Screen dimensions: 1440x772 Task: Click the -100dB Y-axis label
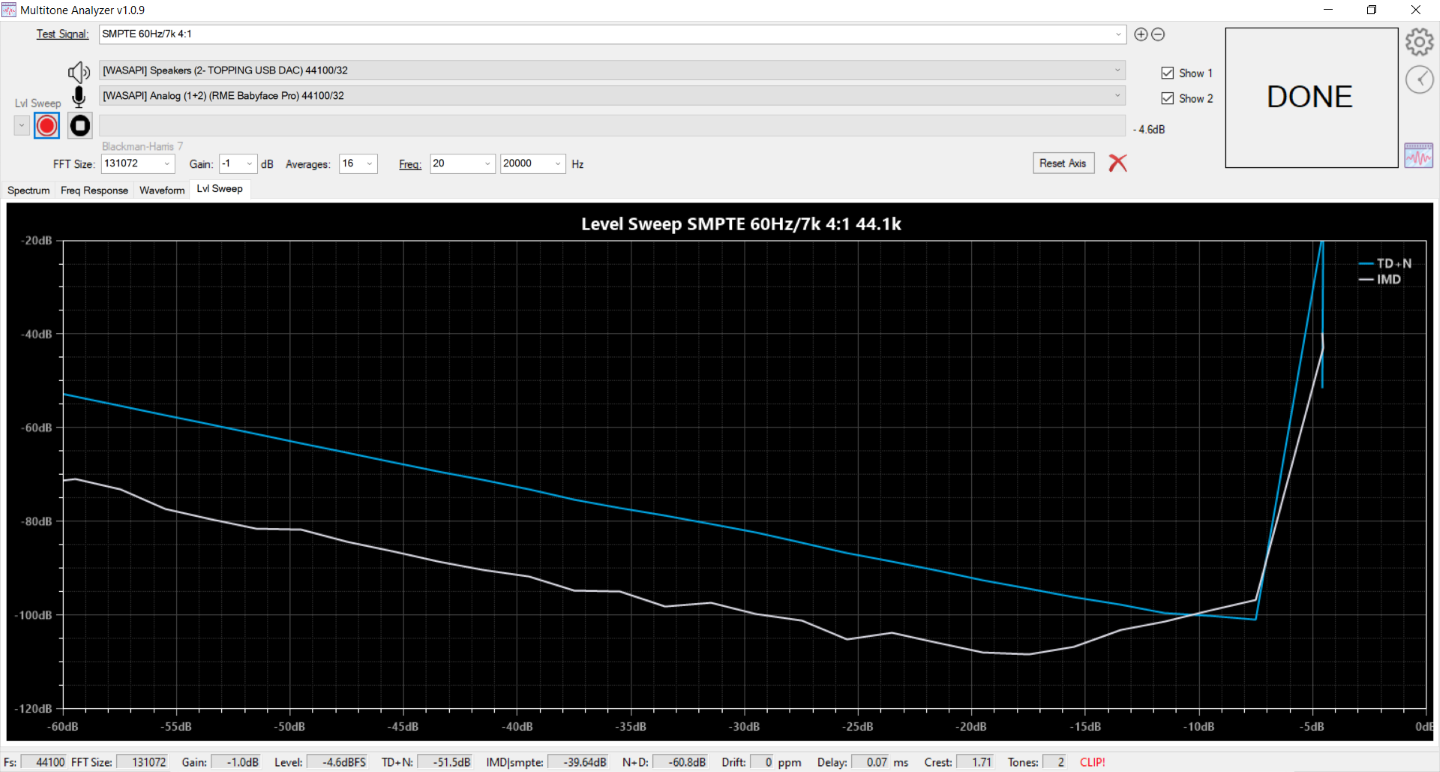click(34, 615)
